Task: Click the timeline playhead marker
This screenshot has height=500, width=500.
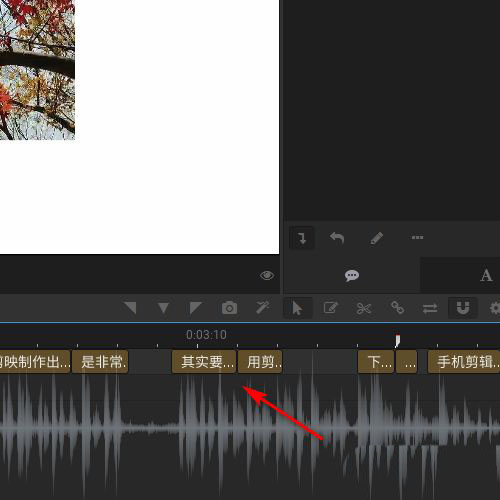Action: point(397,341)
